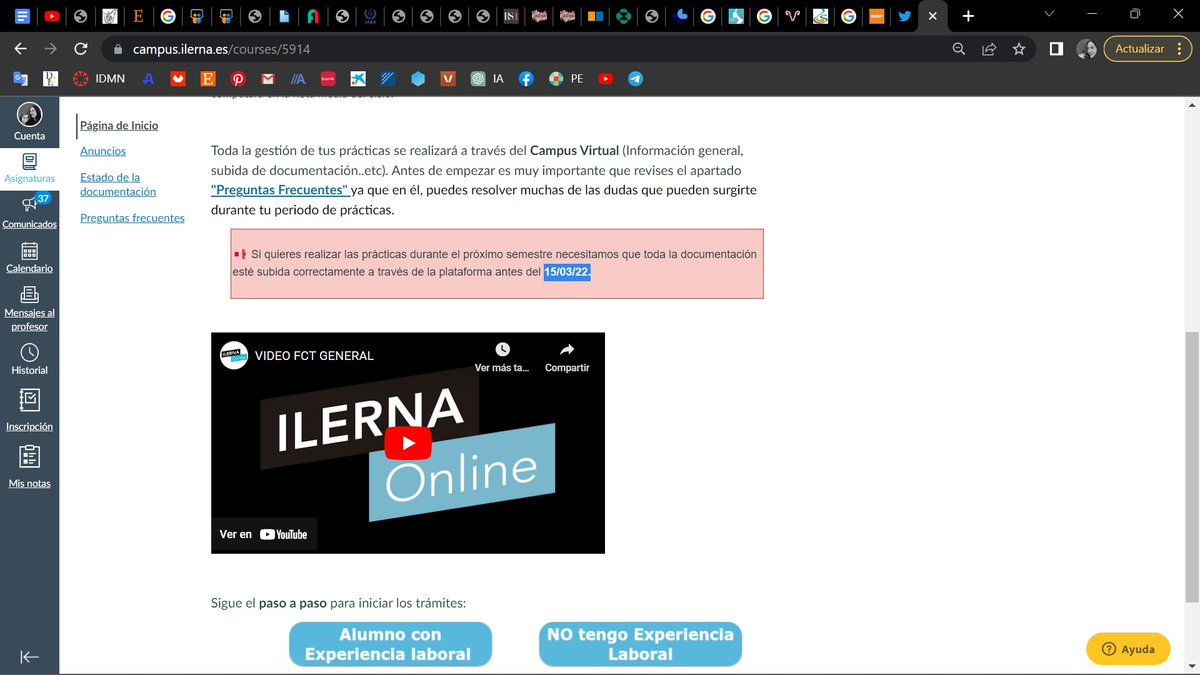The image size is (1200, 675).
Task: Open Ver en YouTube link
Action: coord(264,535)
